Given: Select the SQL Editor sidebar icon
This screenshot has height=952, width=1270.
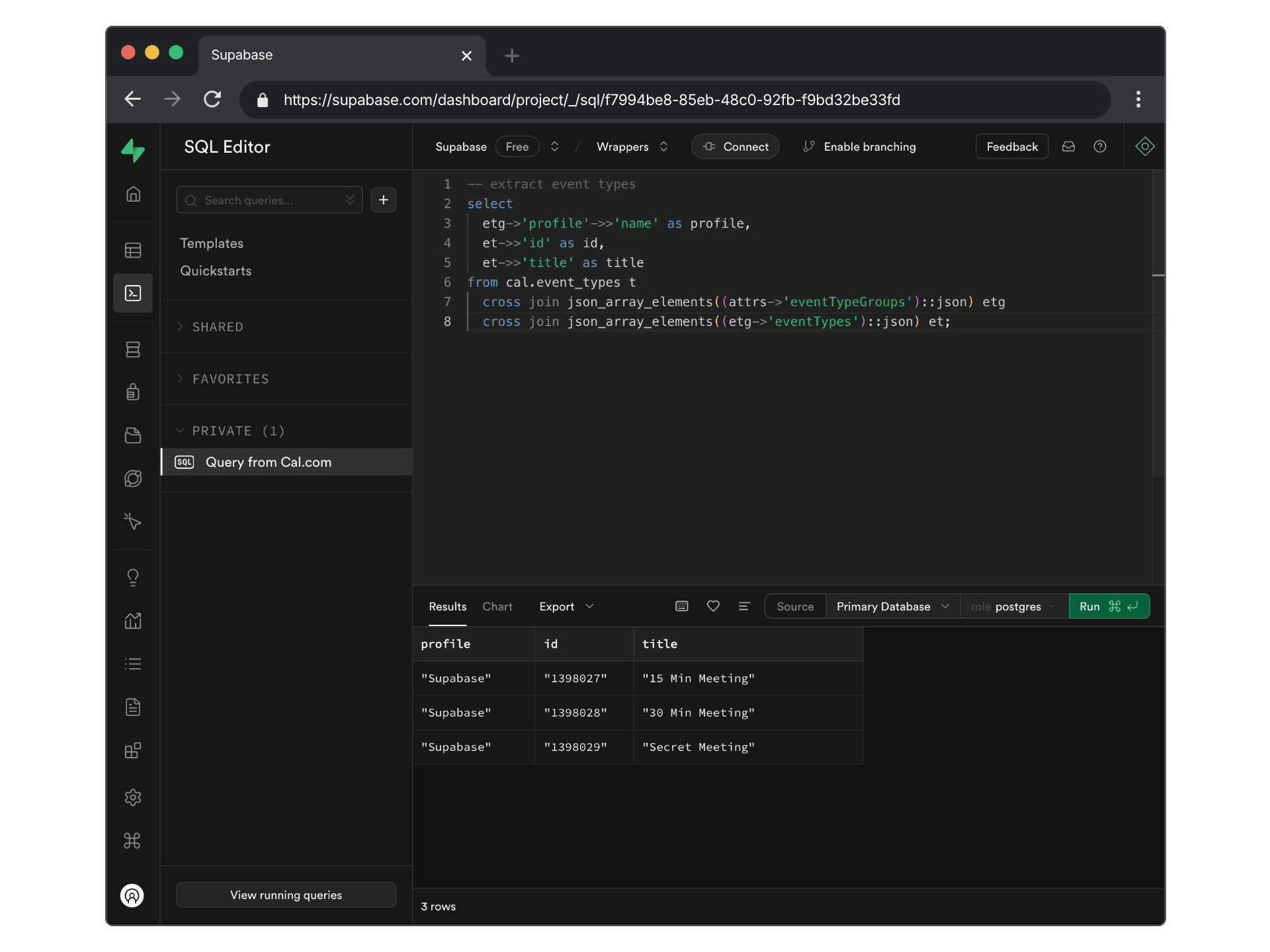Looking at the screenshot, I should pos(133,293).
